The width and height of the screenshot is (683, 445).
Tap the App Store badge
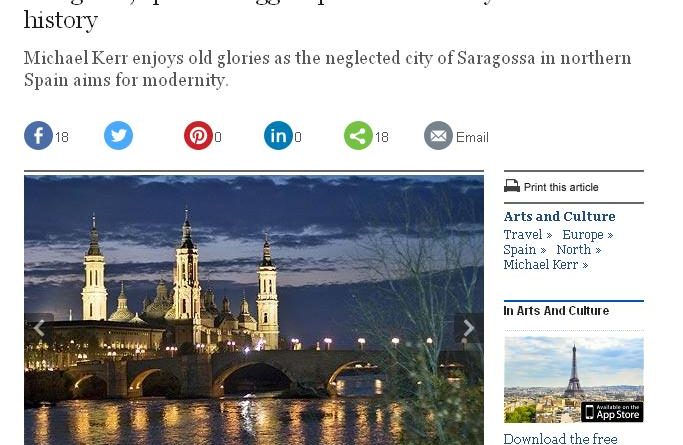[612, 412]
